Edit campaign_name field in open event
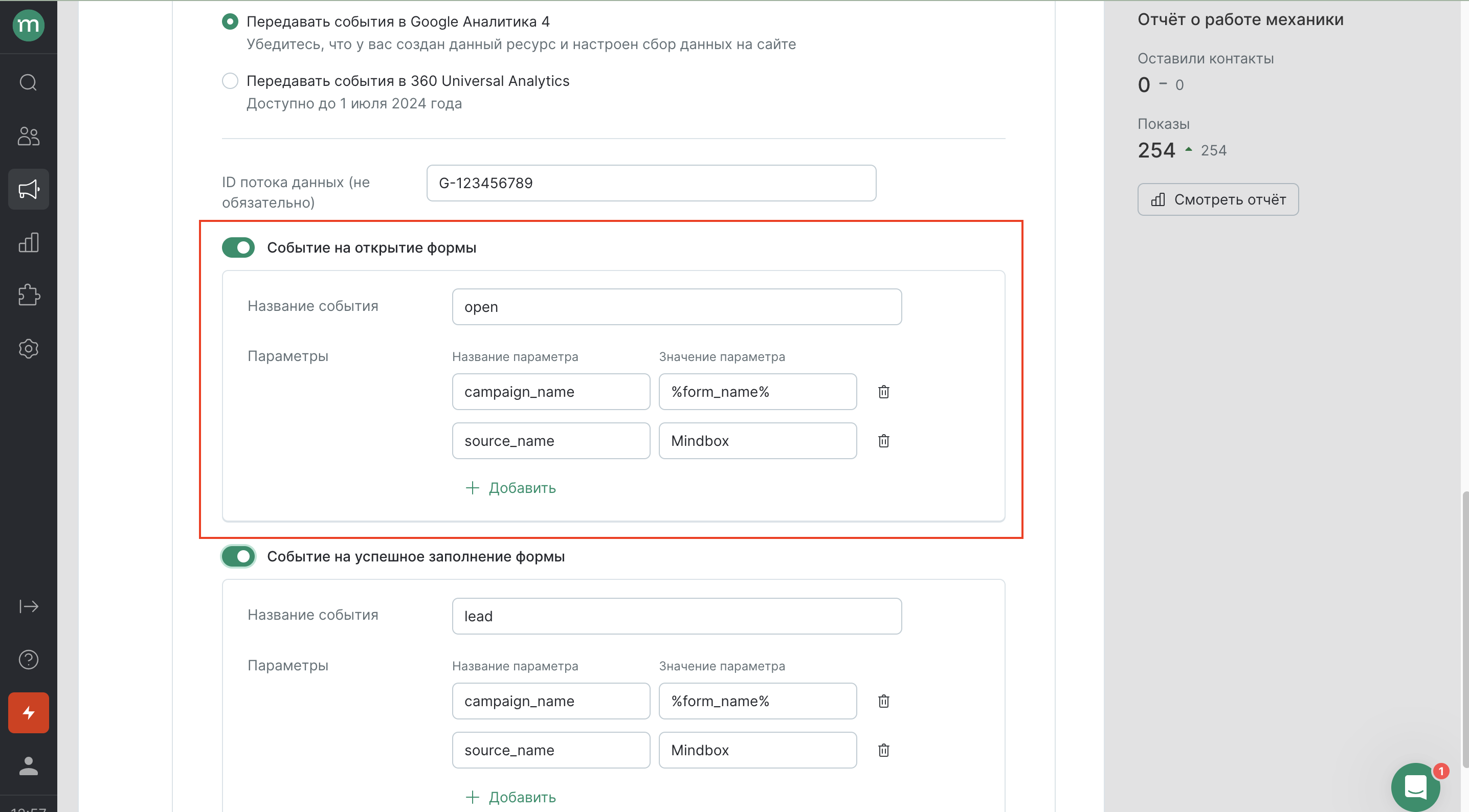Image resolution: width=1469 pixels, height=812 pixels. 551,392
